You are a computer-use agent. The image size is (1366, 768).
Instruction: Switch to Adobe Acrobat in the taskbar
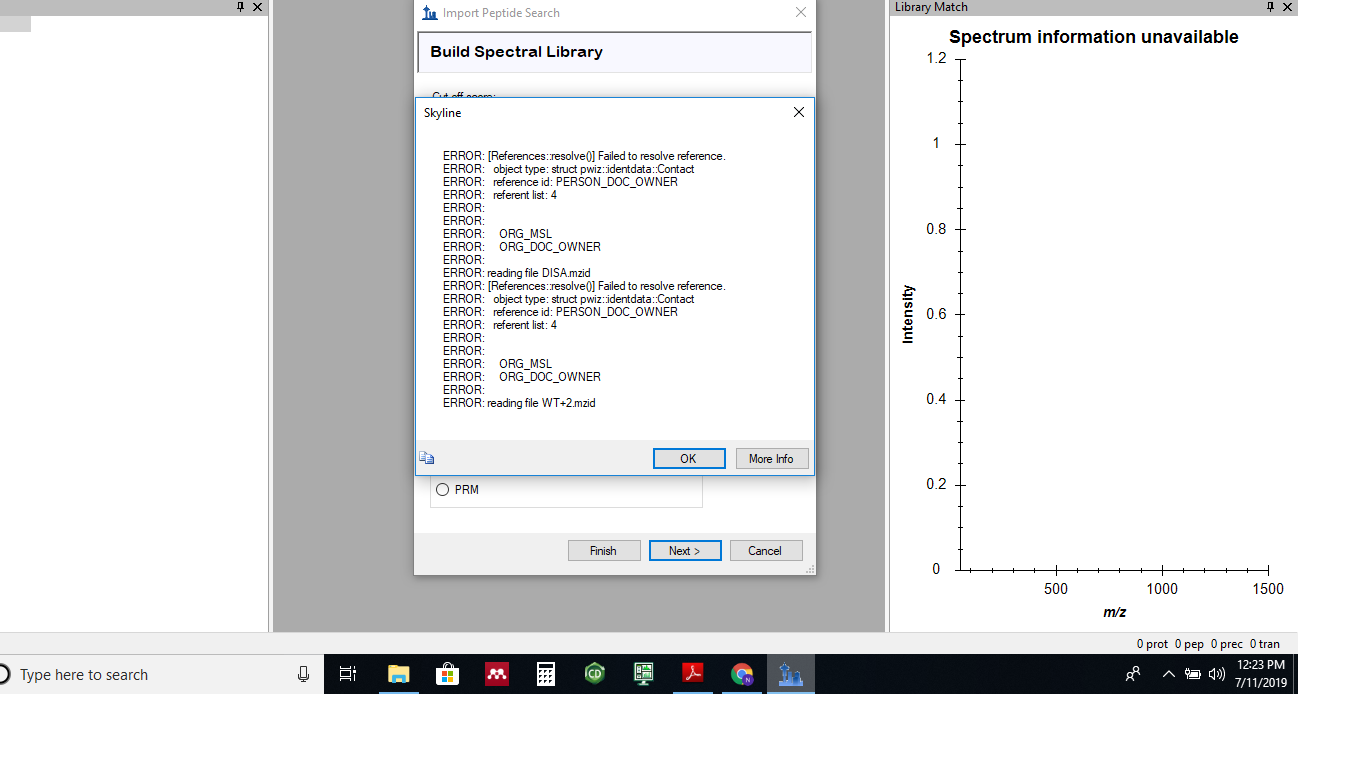point(693,675)
